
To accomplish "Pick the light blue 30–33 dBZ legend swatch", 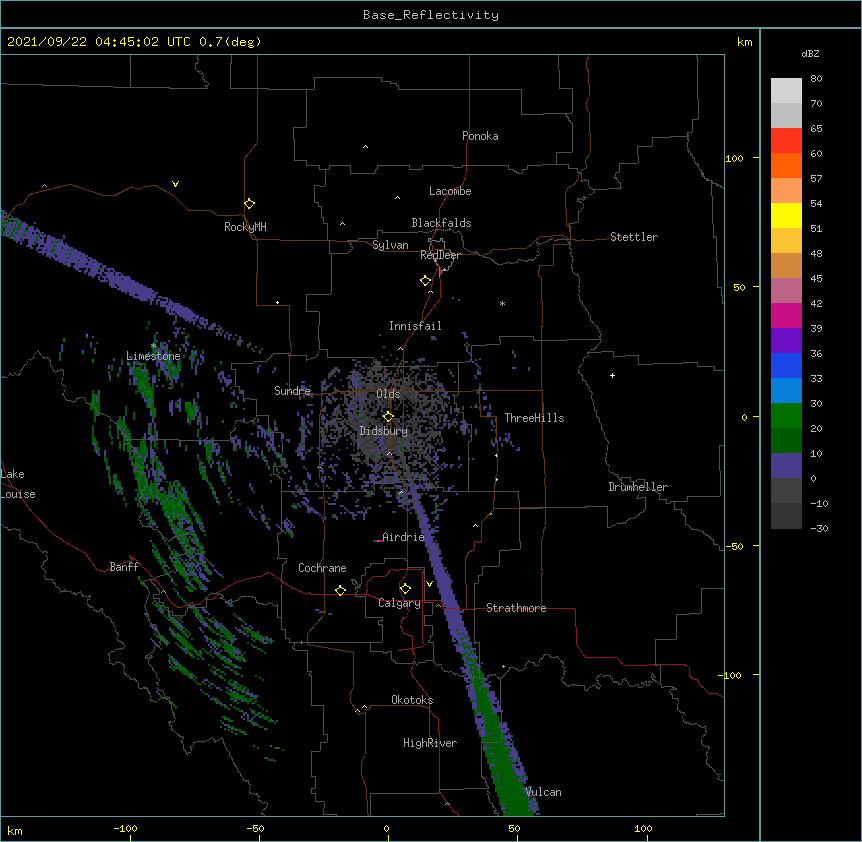I will pyautogui.click(x=786, y=391).
